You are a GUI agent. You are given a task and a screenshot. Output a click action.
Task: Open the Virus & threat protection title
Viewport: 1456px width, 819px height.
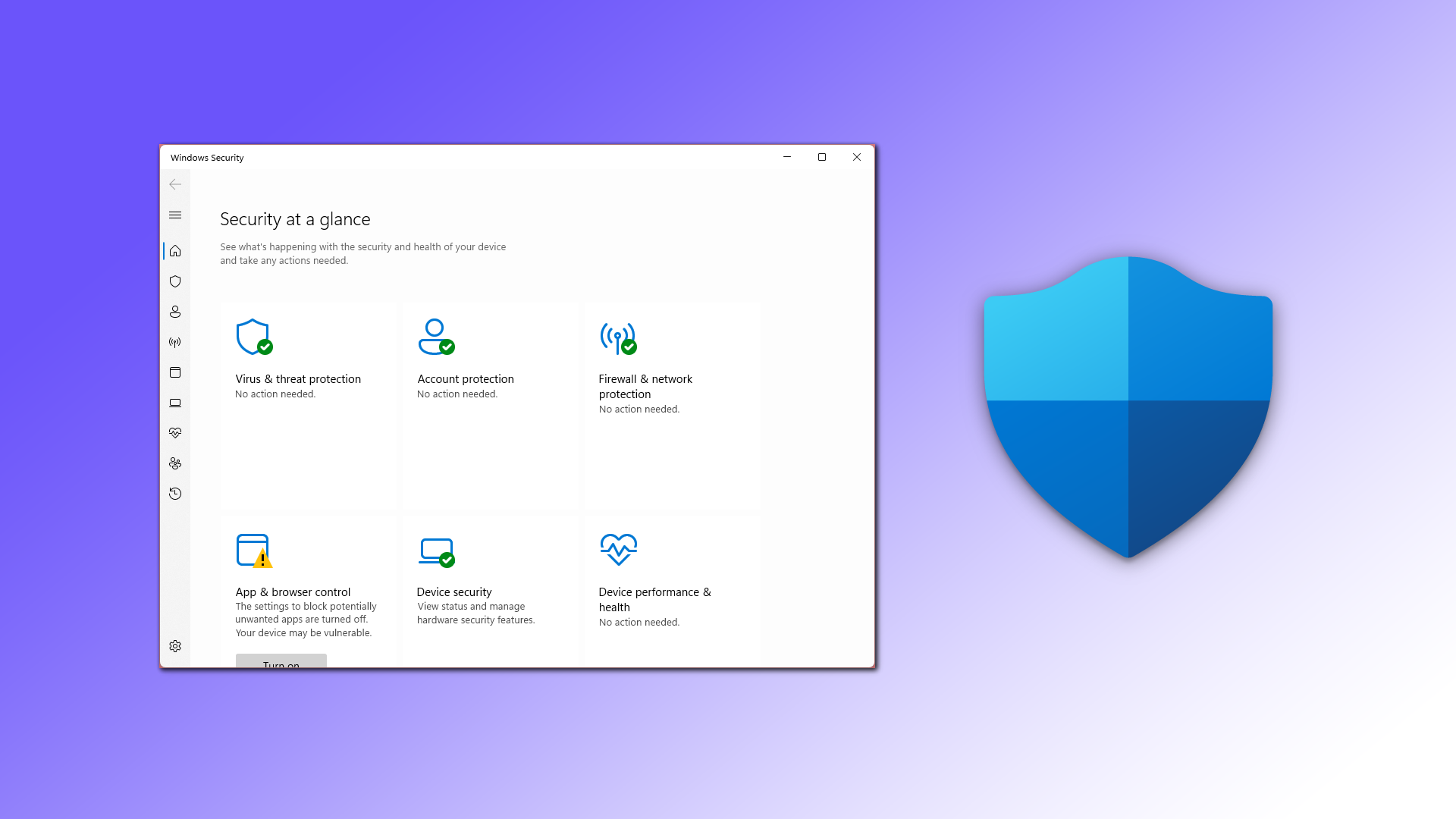tap(298, 379)
